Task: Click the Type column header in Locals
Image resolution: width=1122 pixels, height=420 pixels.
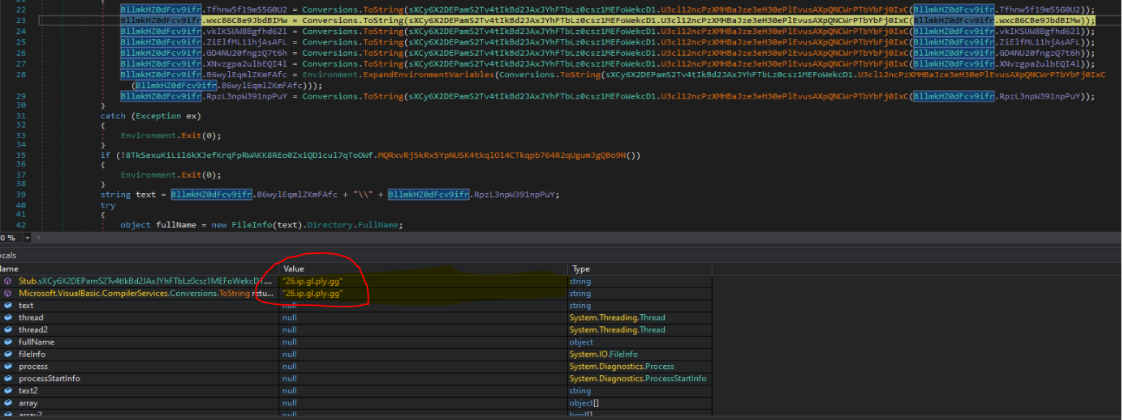Action: click(x=578, y=269)
